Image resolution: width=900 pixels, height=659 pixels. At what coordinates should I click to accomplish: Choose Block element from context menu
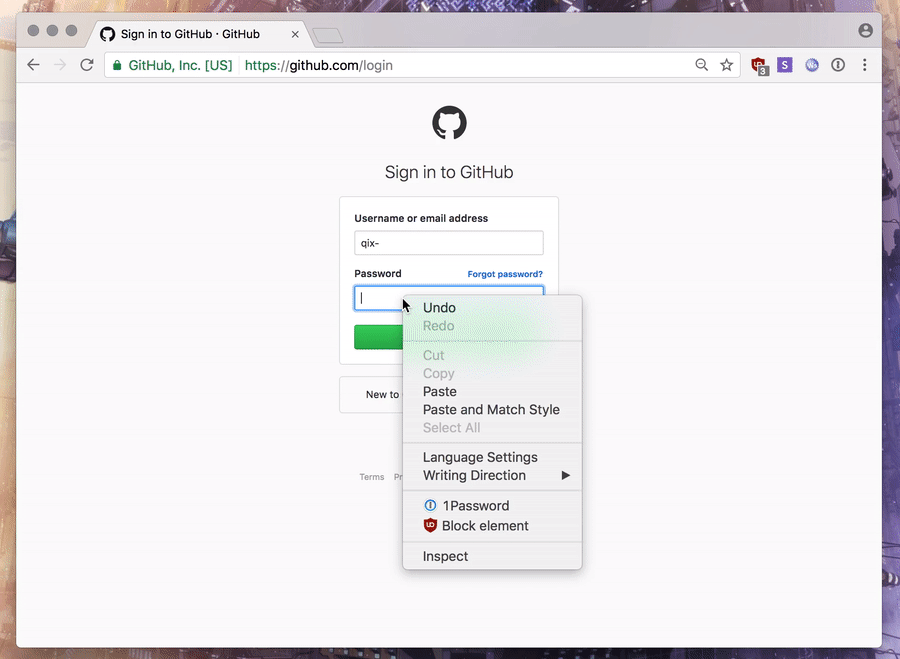click(x=492, y=526)
